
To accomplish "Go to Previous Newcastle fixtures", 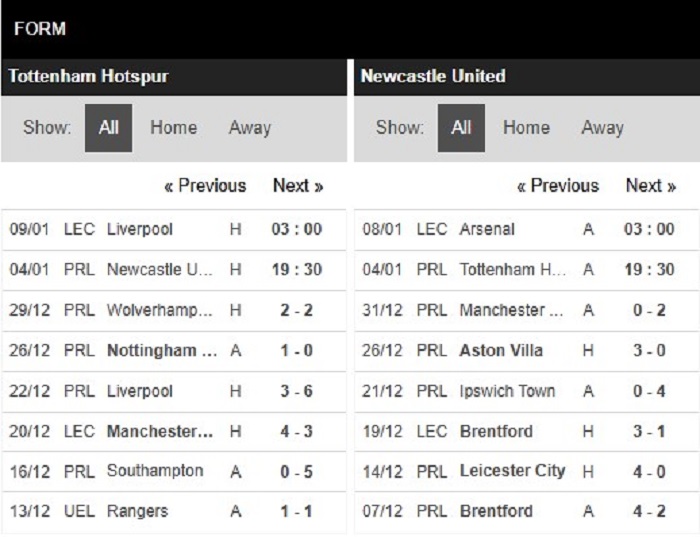I will coord(558,186).
